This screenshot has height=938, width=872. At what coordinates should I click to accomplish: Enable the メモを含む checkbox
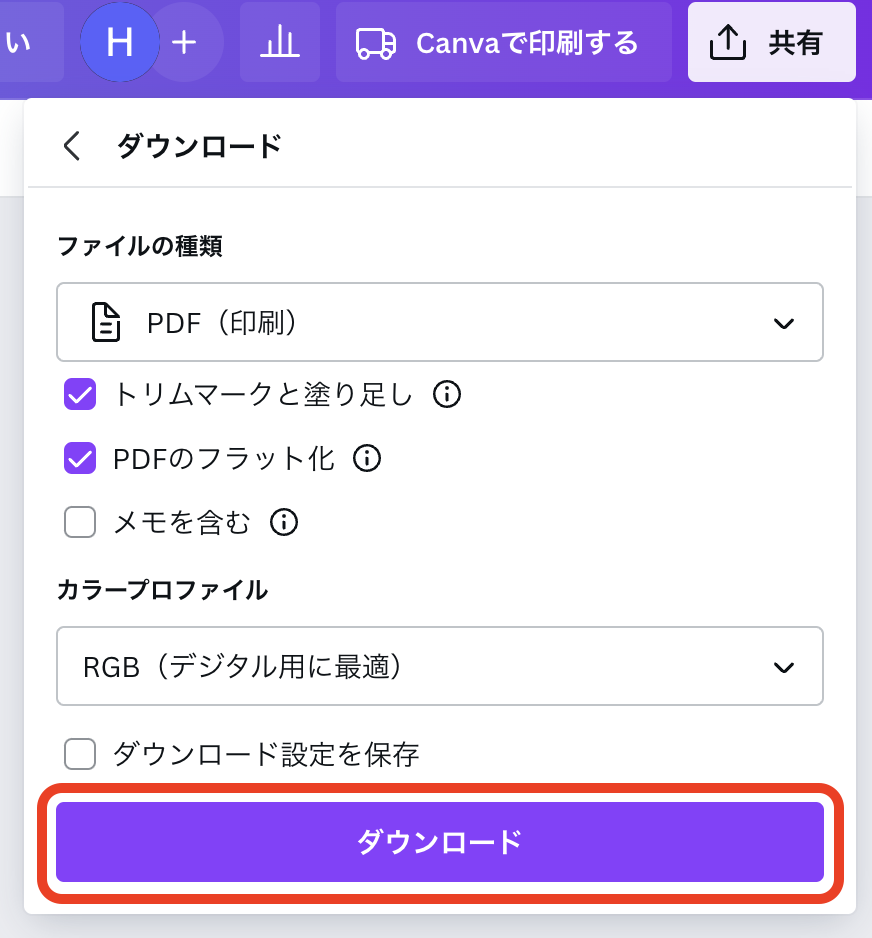point(80,522)
